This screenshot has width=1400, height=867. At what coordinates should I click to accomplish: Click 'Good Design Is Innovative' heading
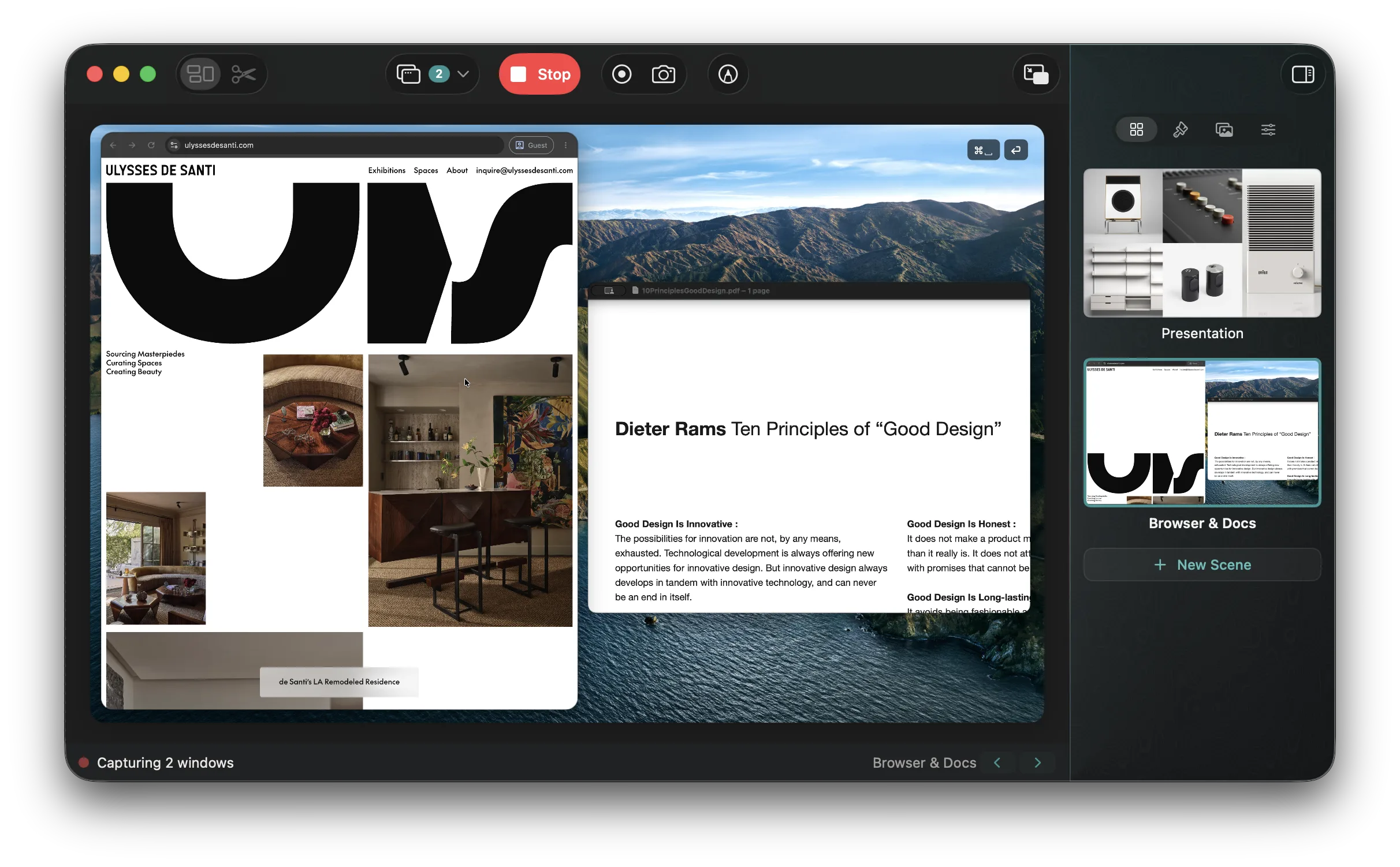(676, 524)
